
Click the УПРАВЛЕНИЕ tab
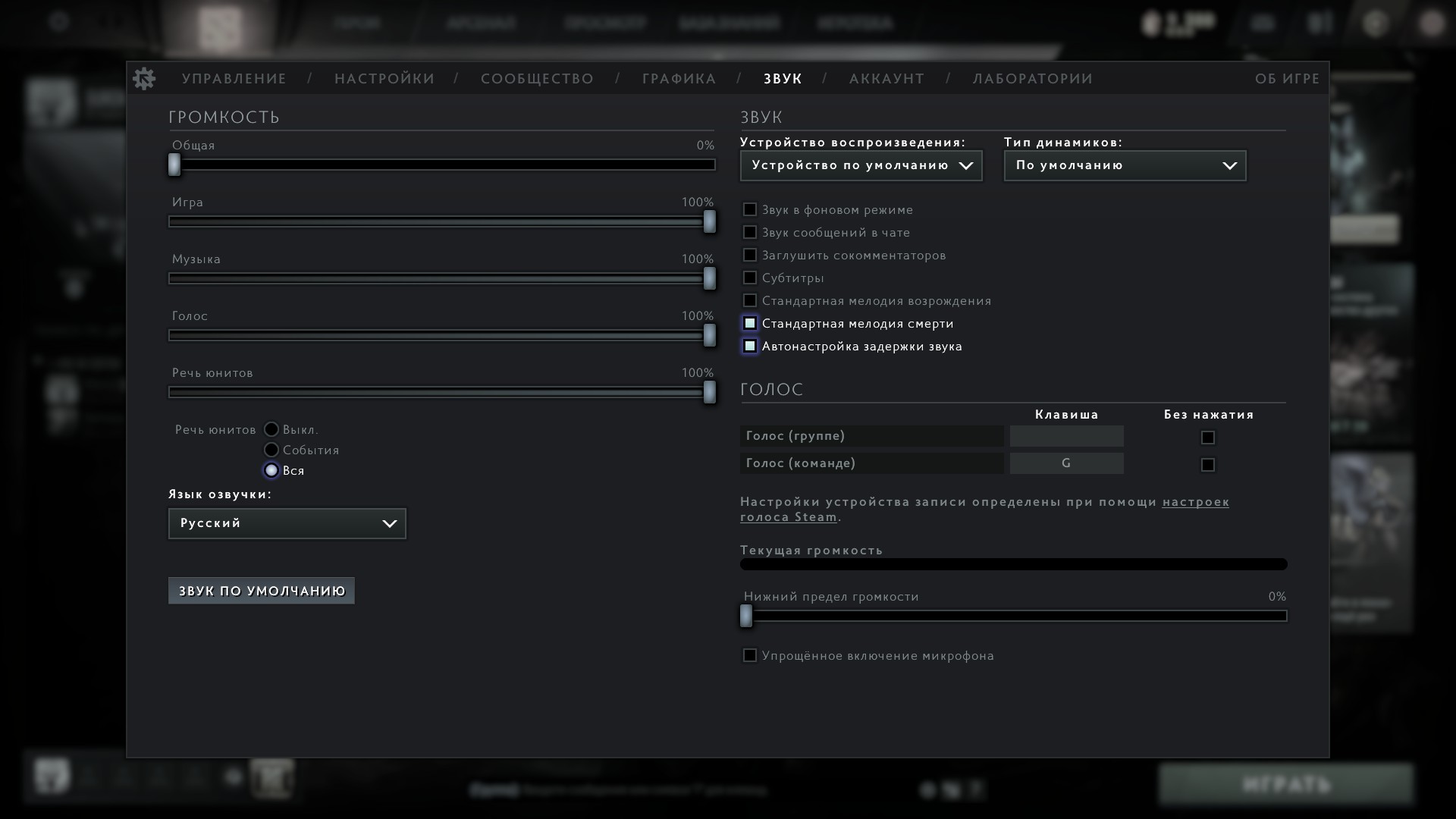pyautogui.click(x=234, y=79)
